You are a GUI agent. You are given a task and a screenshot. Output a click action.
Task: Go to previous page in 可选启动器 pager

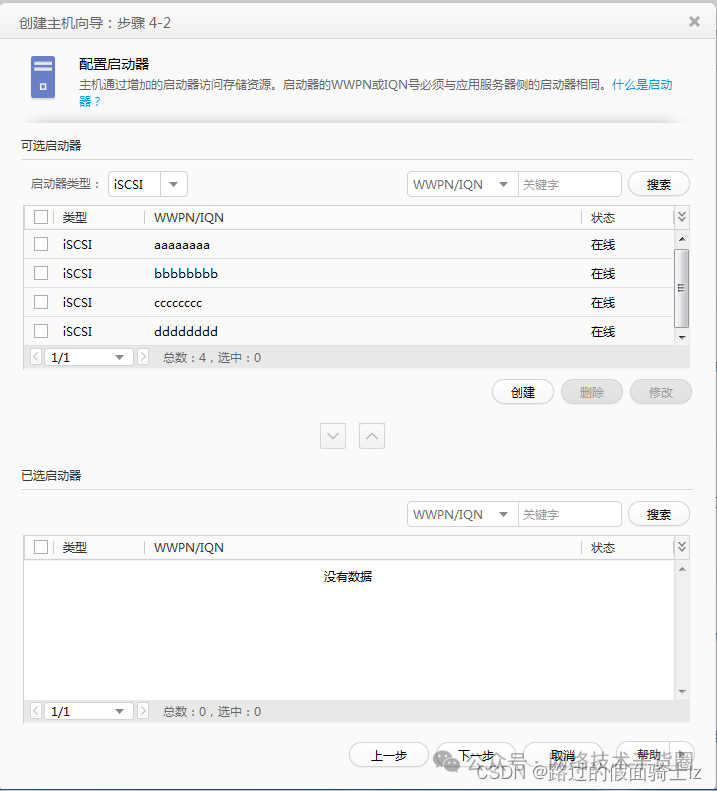coord(36,357)
